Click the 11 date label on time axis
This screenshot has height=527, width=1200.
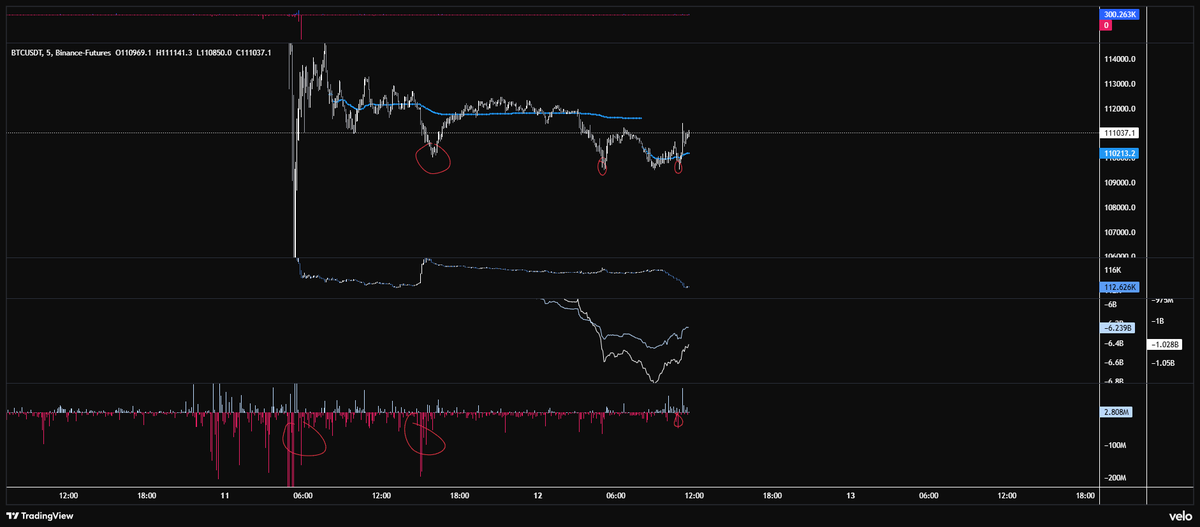tap(225, 495)
